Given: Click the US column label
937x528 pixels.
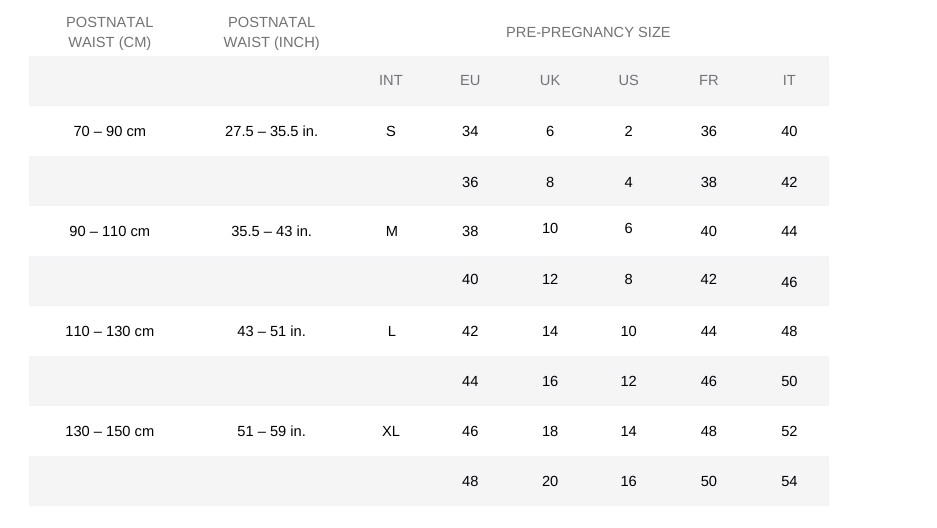Looking at the screenshot, I should 628,80.
